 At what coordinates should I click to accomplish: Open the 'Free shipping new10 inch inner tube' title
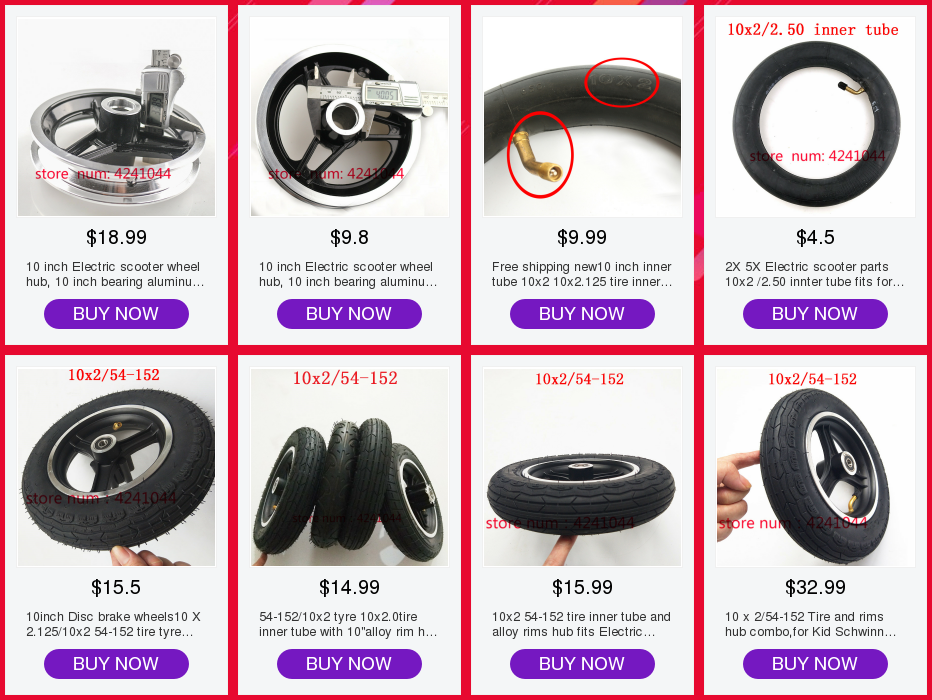click(582, 274)
